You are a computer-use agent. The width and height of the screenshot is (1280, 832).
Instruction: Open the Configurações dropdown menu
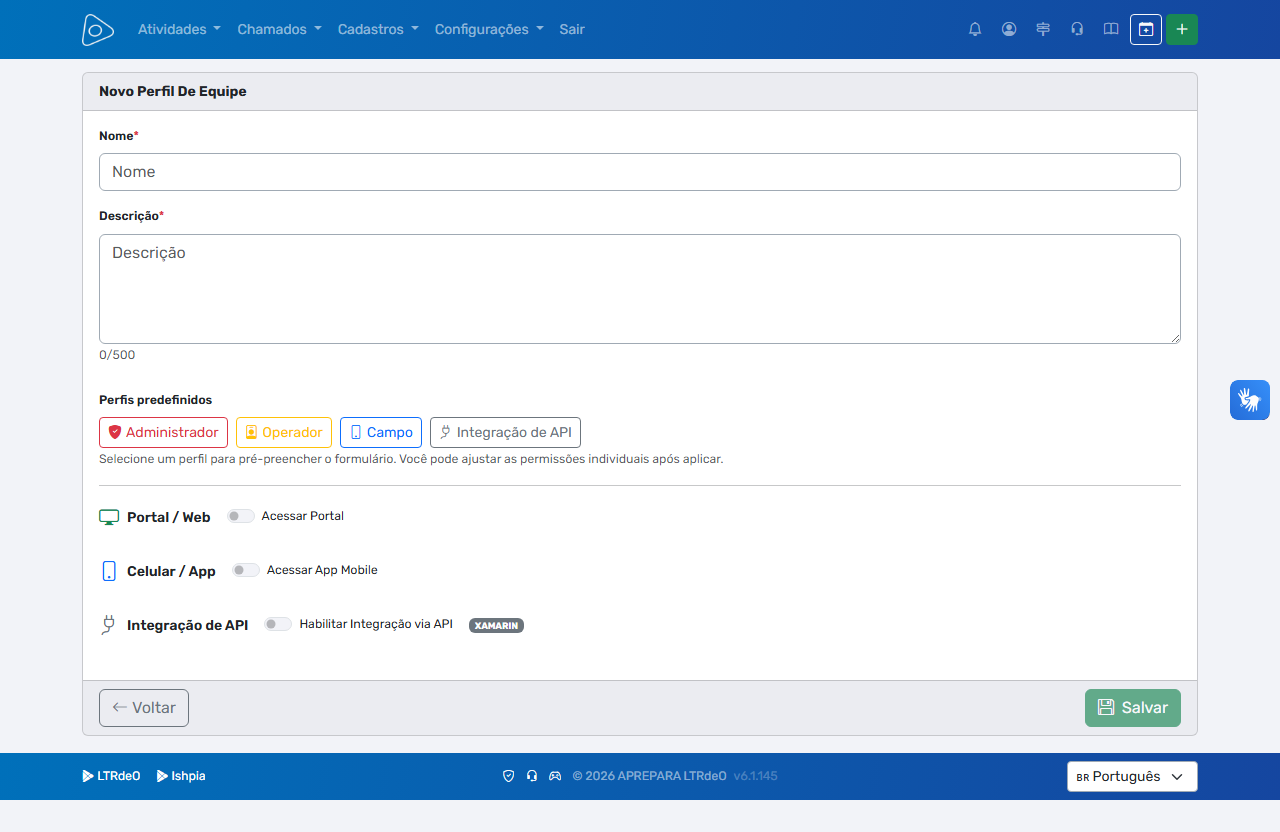(489, 29)
